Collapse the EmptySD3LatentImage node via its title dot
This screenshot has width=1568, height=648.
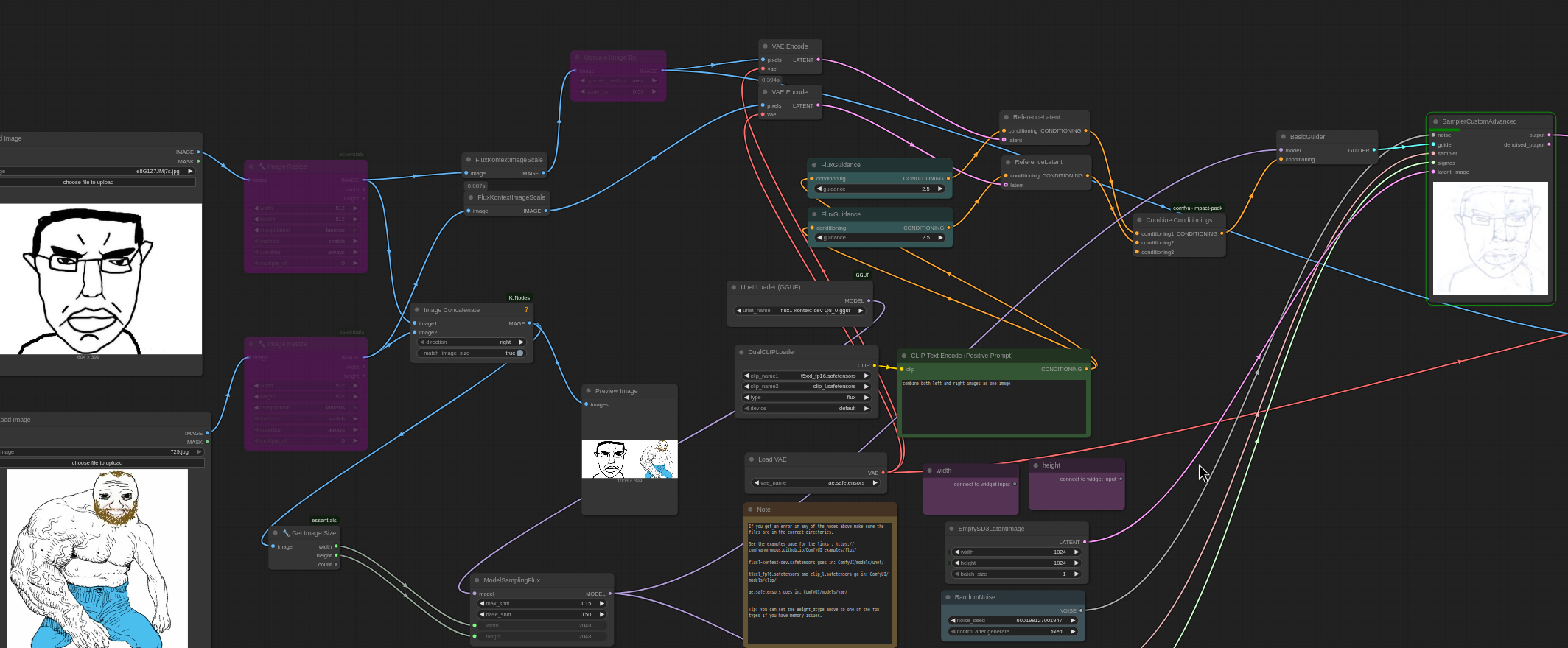(x=951, y=529)
